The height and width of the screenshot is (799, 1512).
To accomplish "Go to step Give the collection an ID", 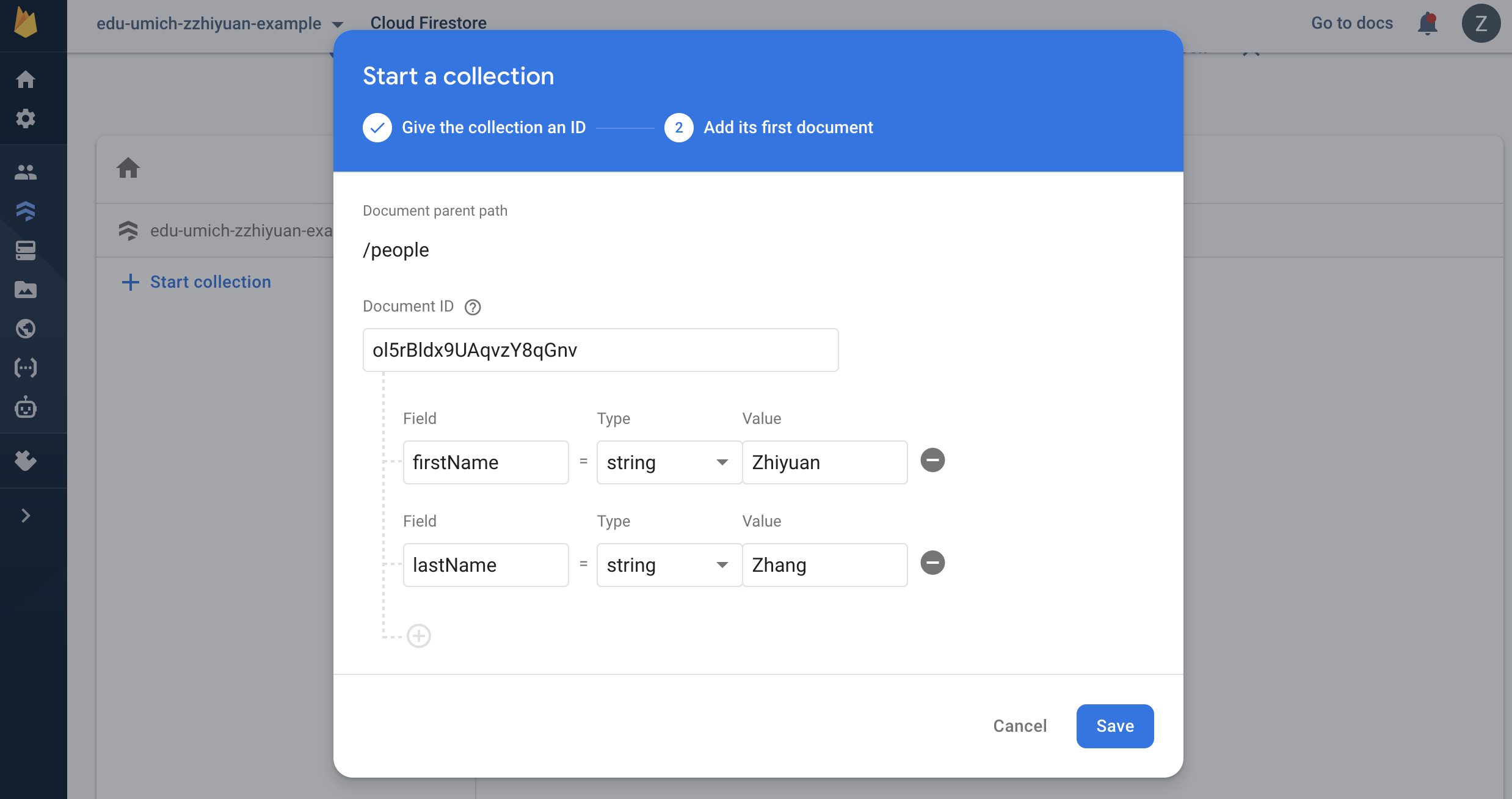I will (x=474, y=128).
